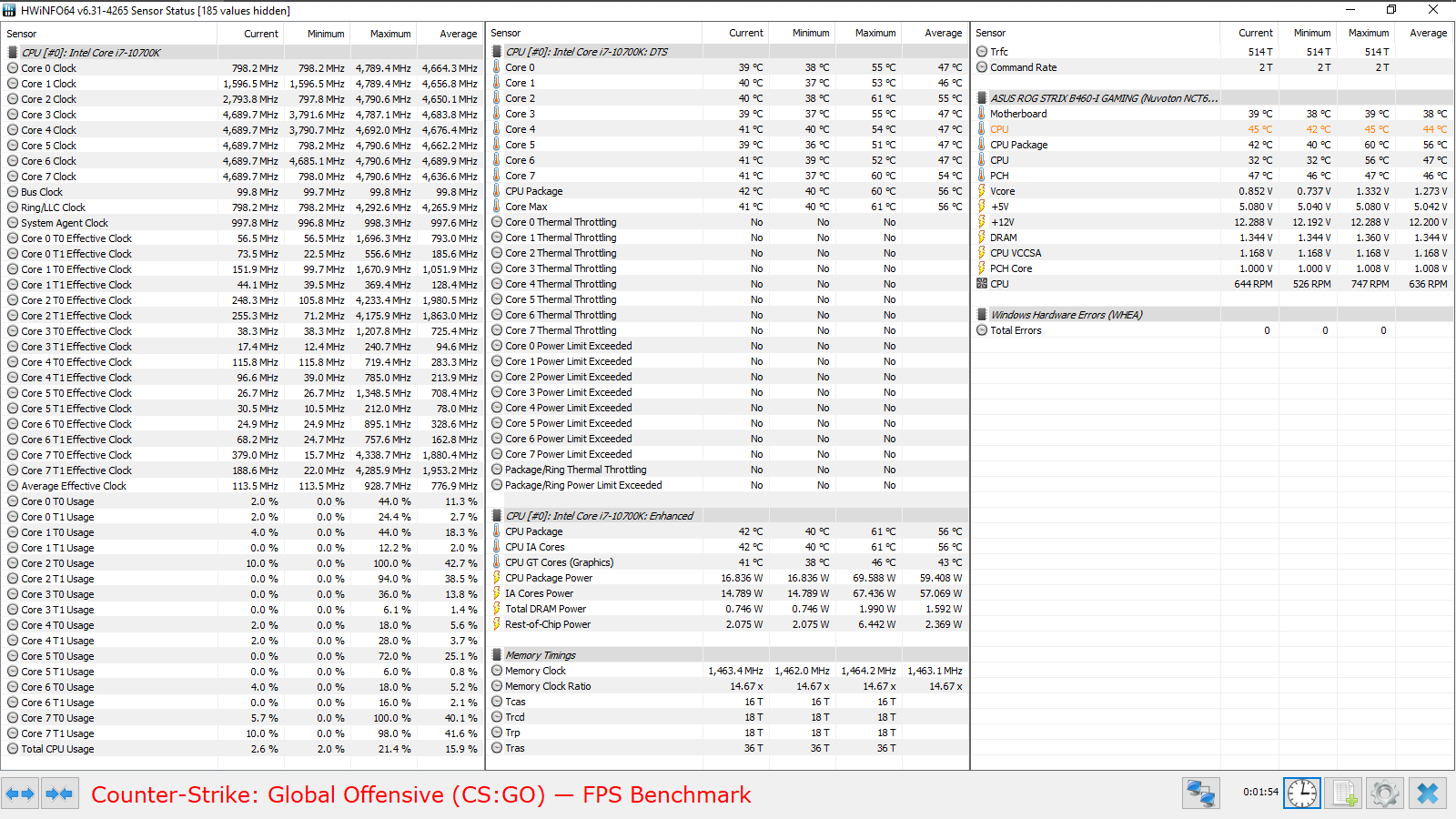Click the board icon next to ASUS ROG STRIX B460-I

pyautogui.click(x=982, y=98)
